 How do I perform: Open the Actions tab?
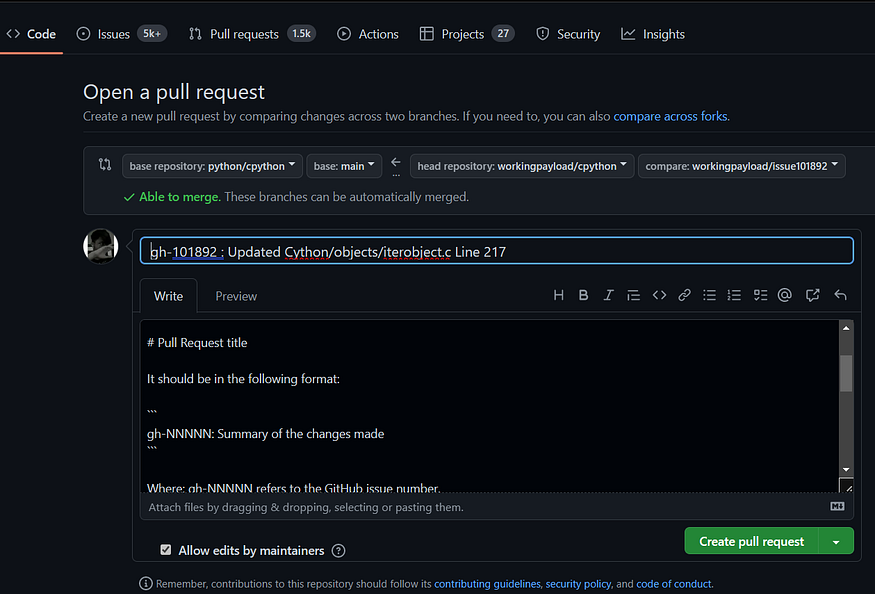tap(368, 34)
